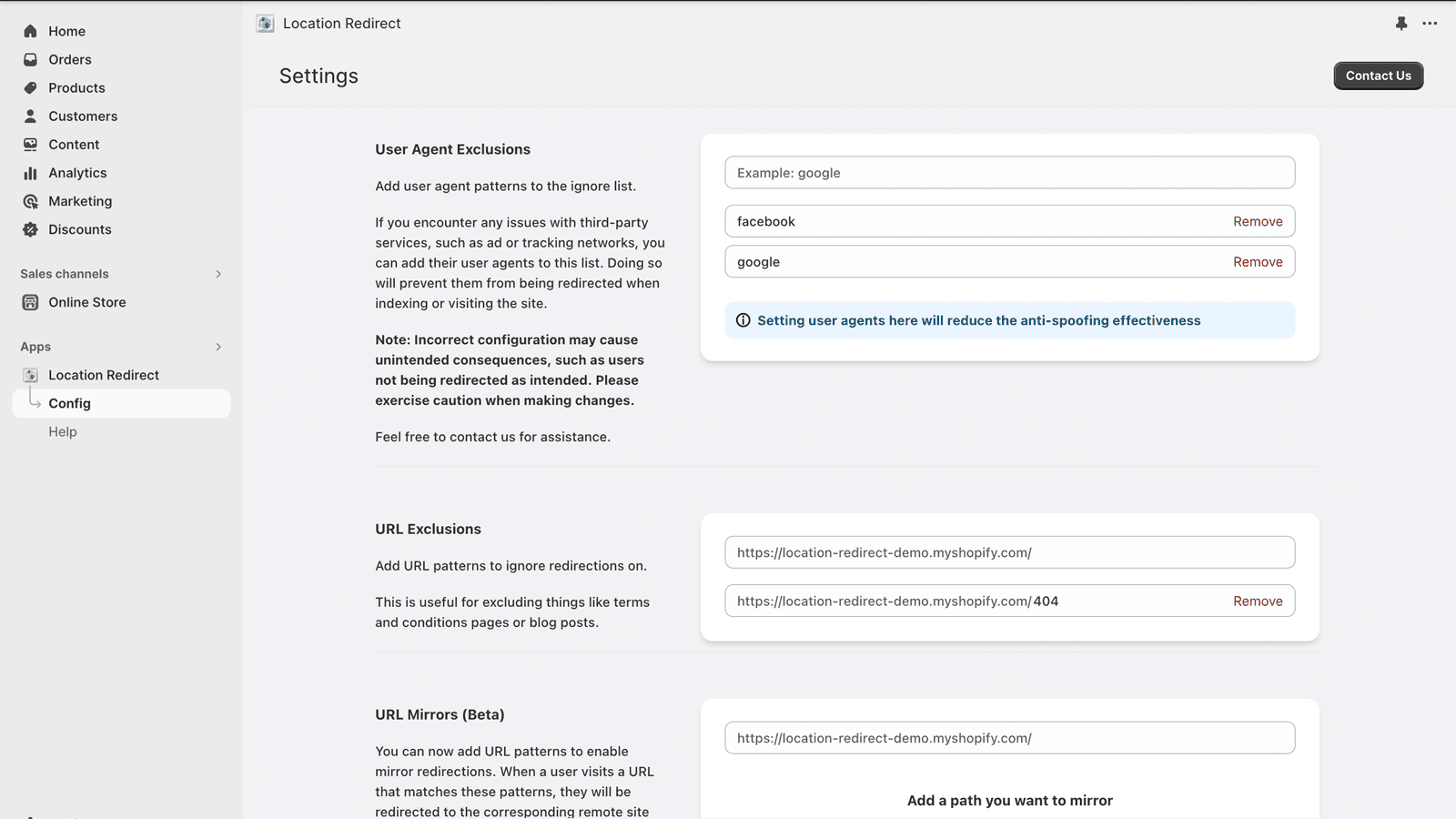Open the Help page

coord(62,431)
